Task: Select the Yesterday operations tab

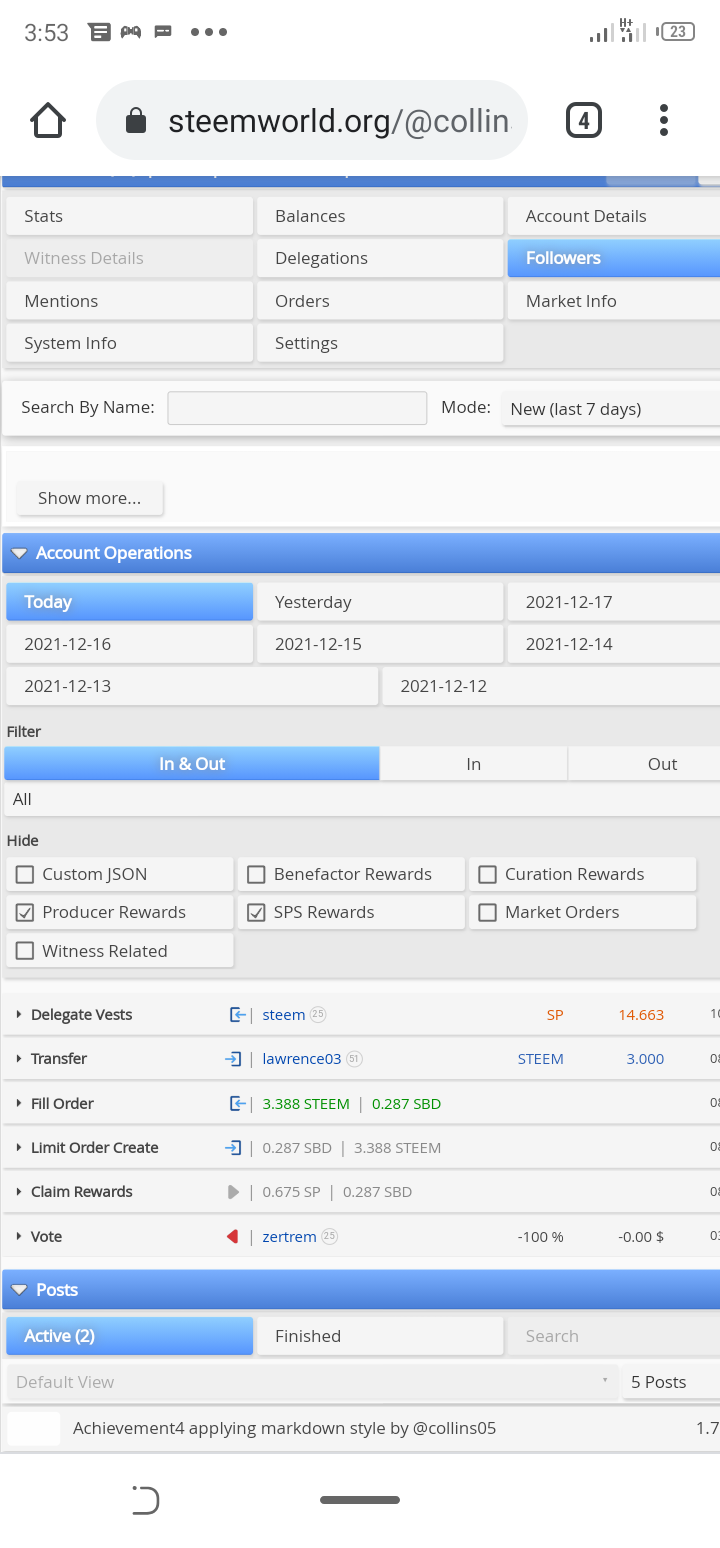Action: click(x=380, y=602)
